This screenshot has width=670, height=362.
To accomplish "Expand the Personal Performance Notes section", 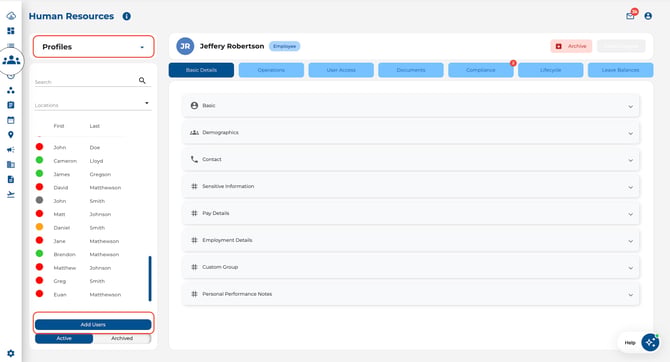I will click(411, 294).
